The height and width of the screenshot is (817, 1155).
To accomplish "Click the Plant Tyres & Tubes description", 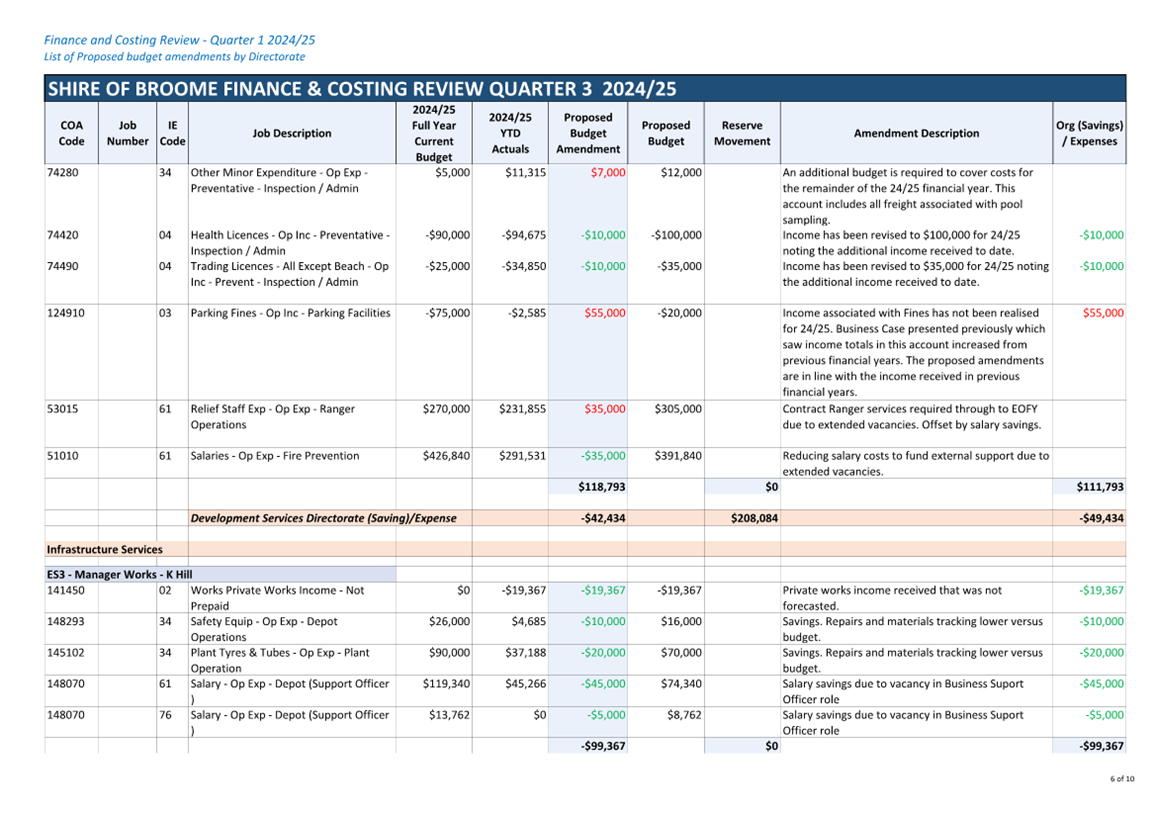I will [280, 660].
